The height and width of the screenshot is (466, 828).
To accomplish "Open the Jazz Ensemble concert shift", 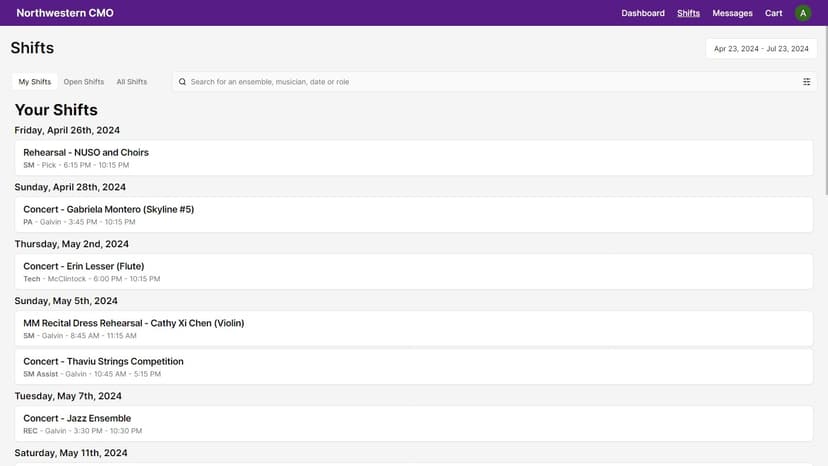I will click(x=414, y=424).
